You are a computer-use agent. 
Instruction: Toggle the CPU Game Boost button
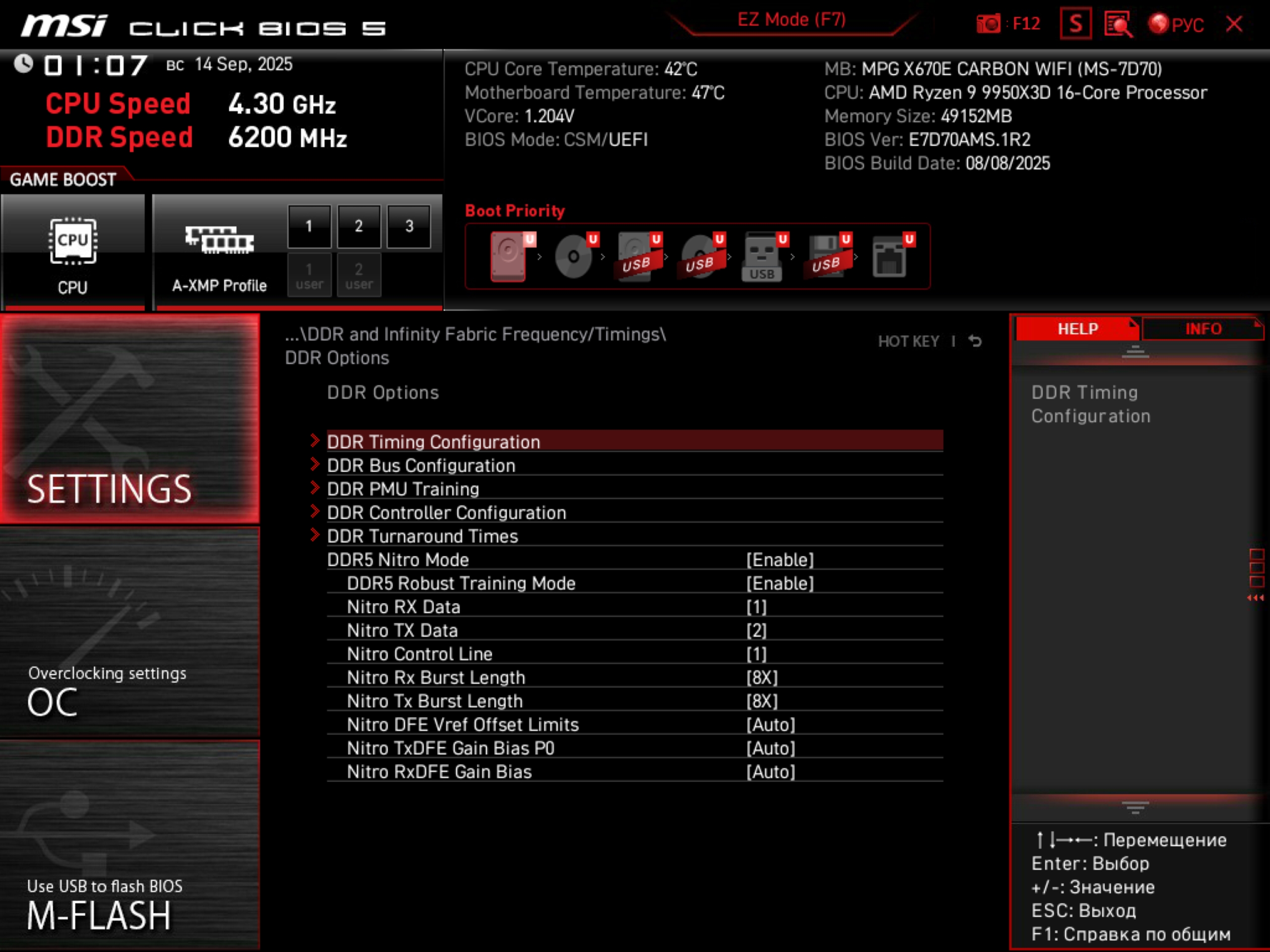(x=73, y=252)
